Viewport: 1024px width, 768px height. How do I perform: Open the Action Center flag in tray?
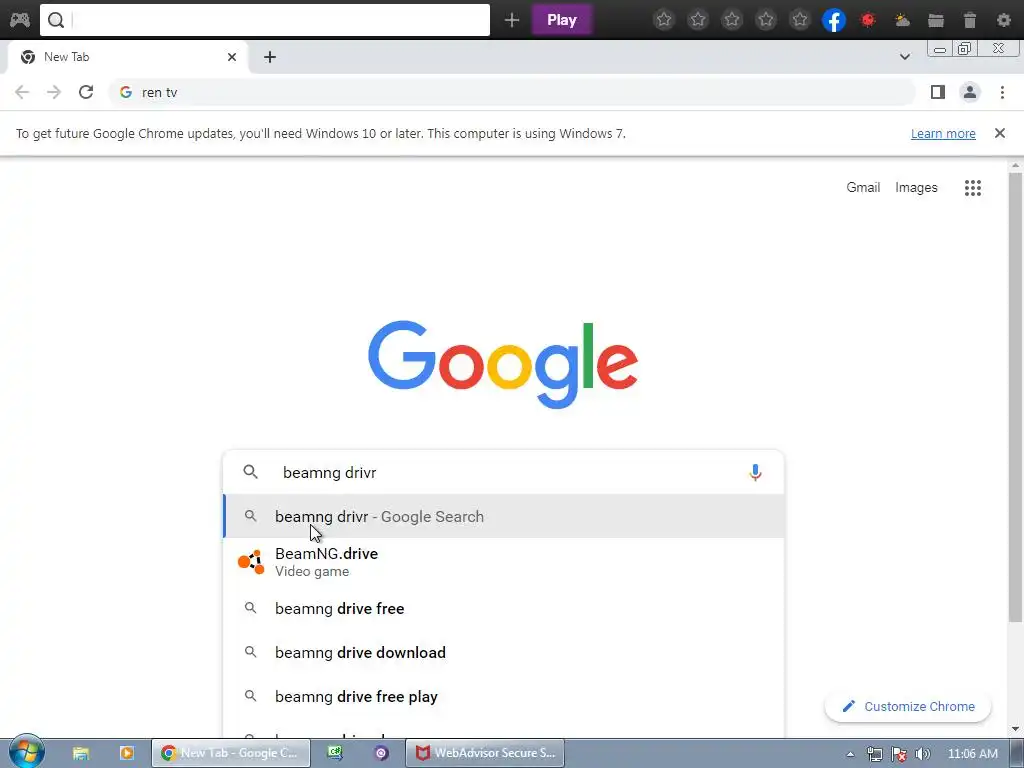(899, 754)
